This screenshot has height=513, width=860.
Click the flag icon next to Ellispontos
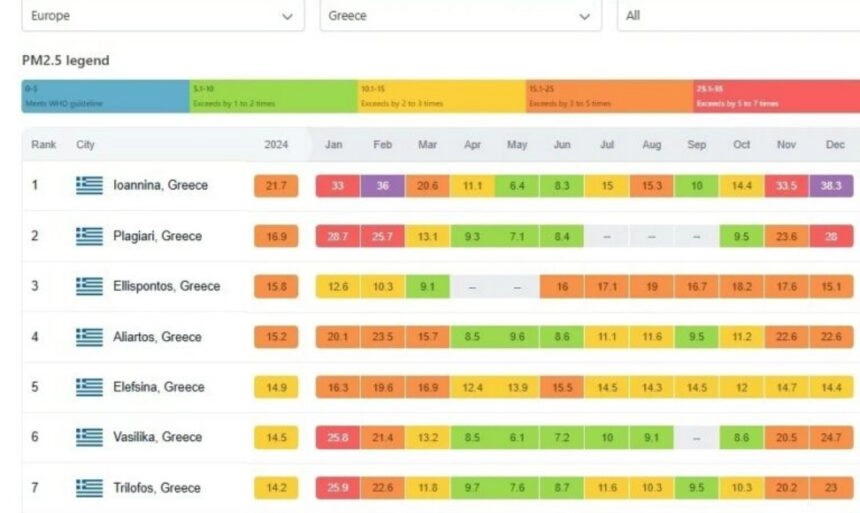coord(89,286)
